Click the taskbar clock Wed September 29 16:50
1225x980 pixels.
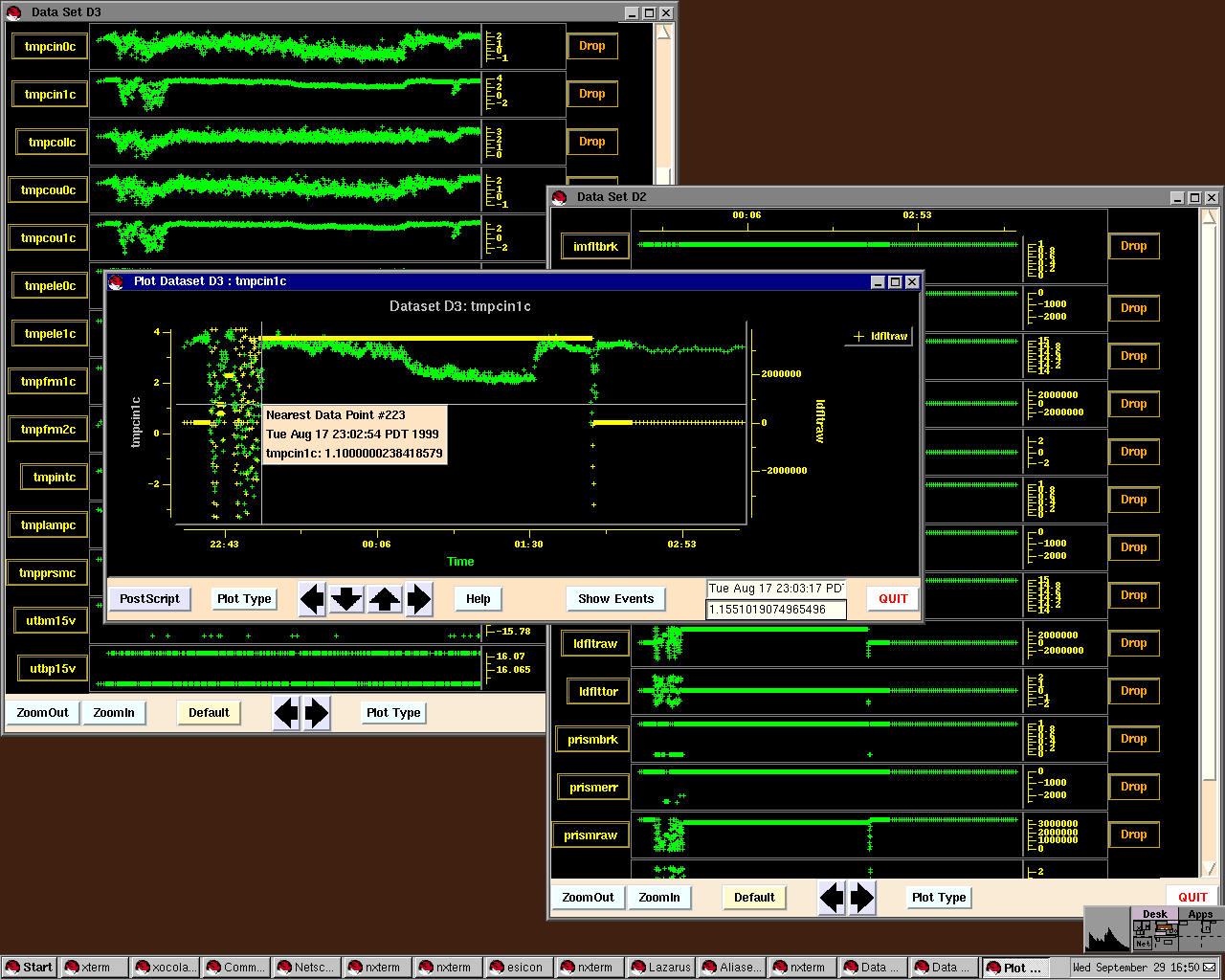coord(1136,968)
